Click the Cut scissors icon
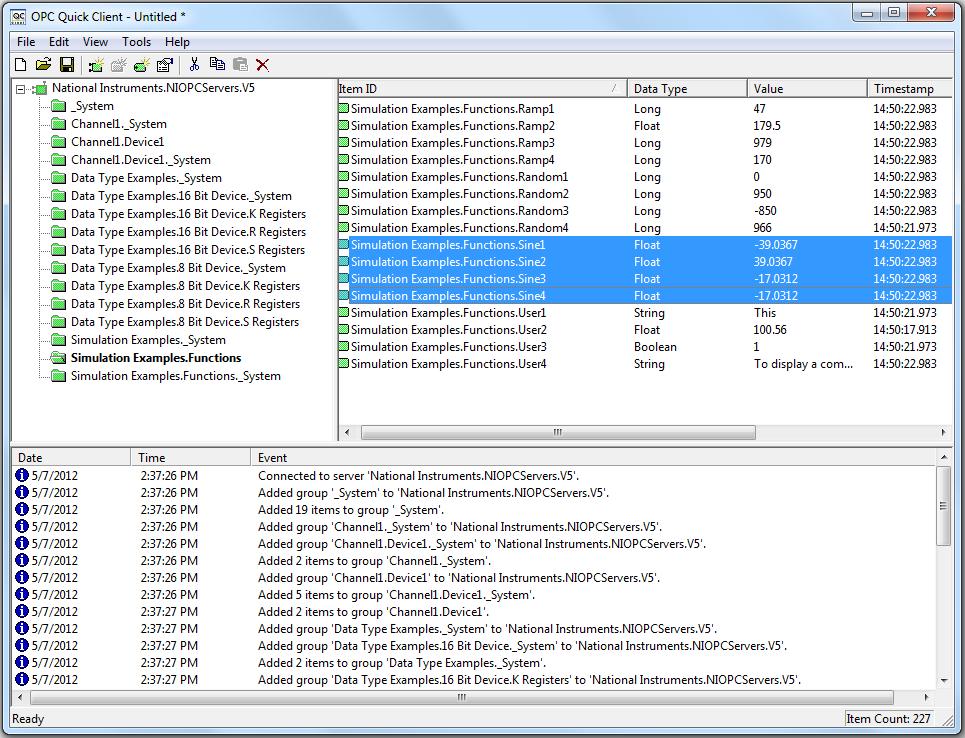Image resolution: width=965 pixels, height=738 pixels. 194,65
